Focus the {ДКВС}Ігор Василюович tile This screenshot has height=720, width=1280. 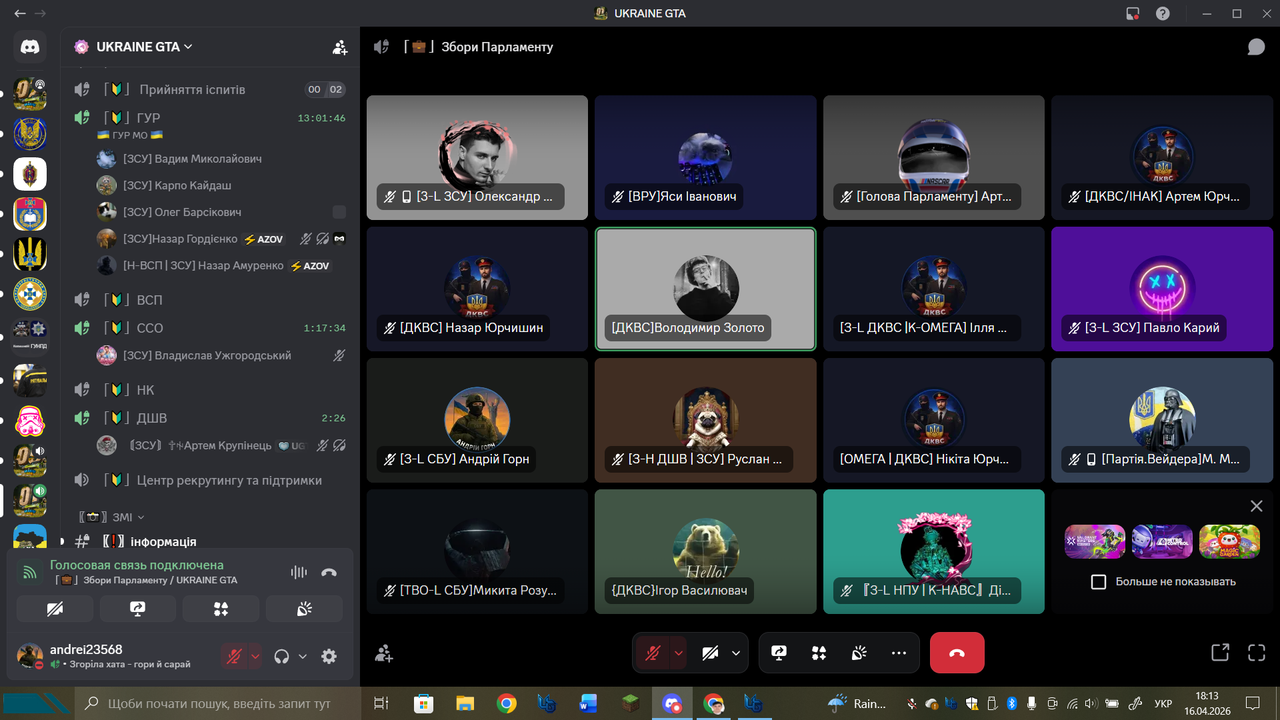click(x=705, y=551)
